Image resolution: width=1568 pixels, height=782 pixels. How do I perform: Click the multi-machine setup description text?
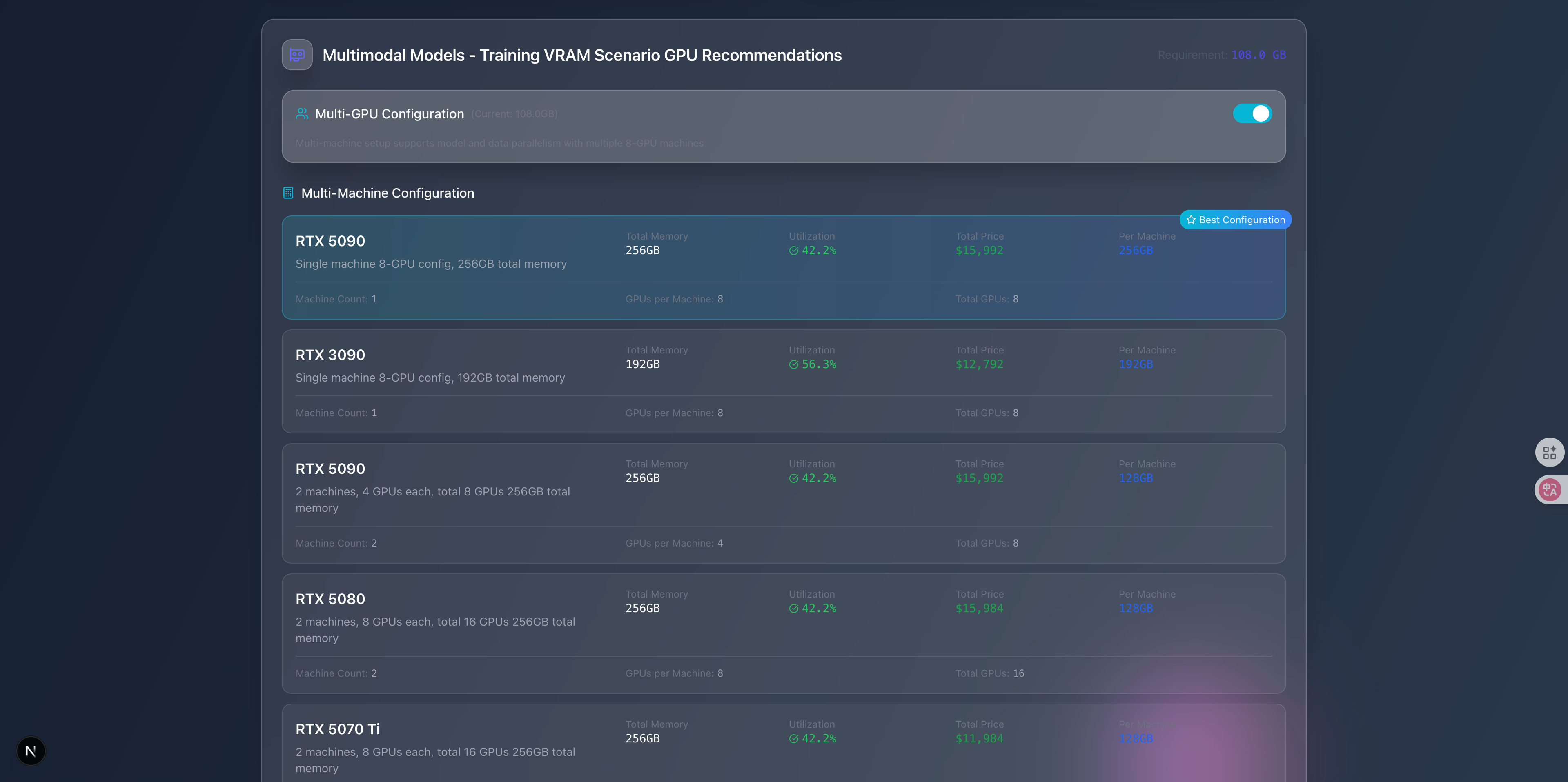tap(500, 143)
